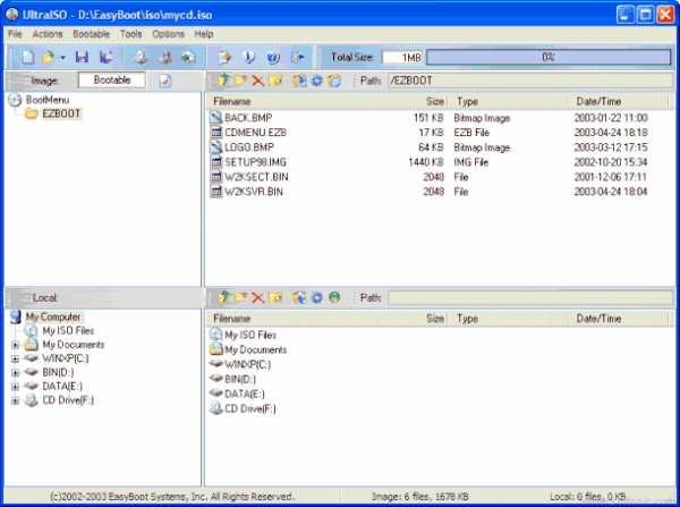The image size is (680, 507).
Task: Open the Bootable menu
Action: point(91,34)
